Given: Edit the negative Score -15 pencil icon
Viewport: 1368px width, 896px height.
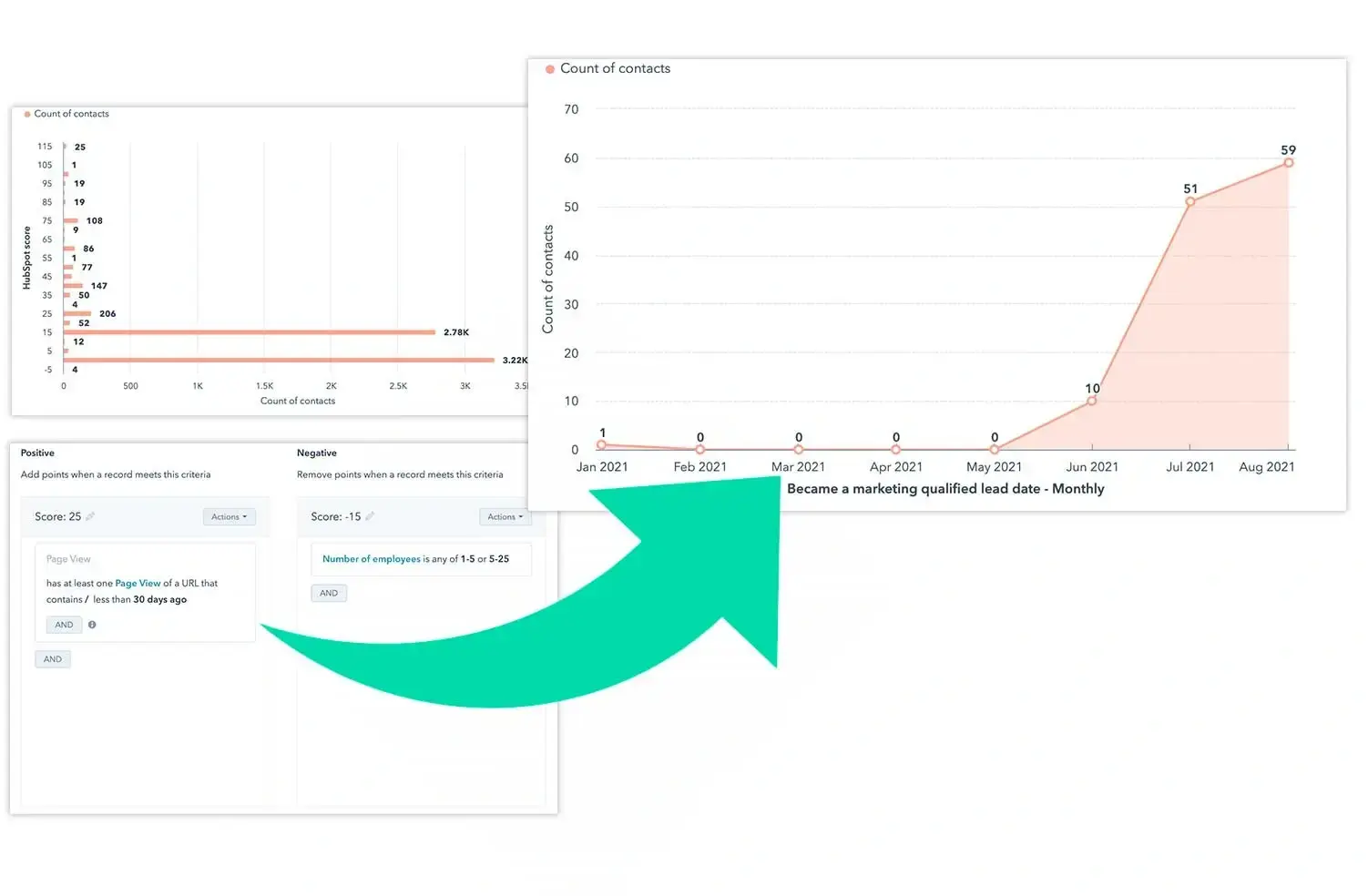Looking at the screenshot, I should point(370,516).
